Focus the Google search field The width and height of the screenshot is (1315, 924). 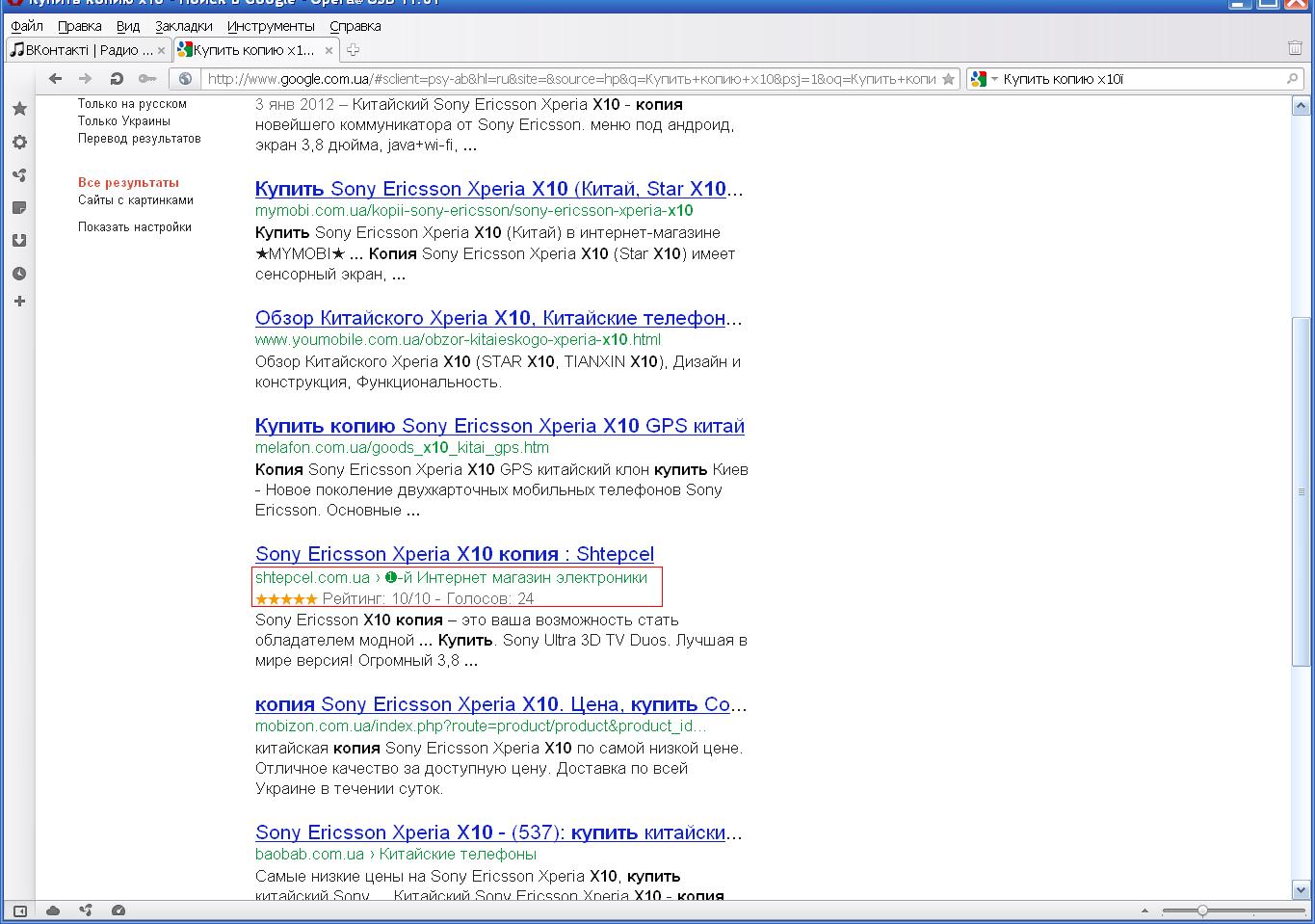pyautogui.click(x=1142, y=79)
